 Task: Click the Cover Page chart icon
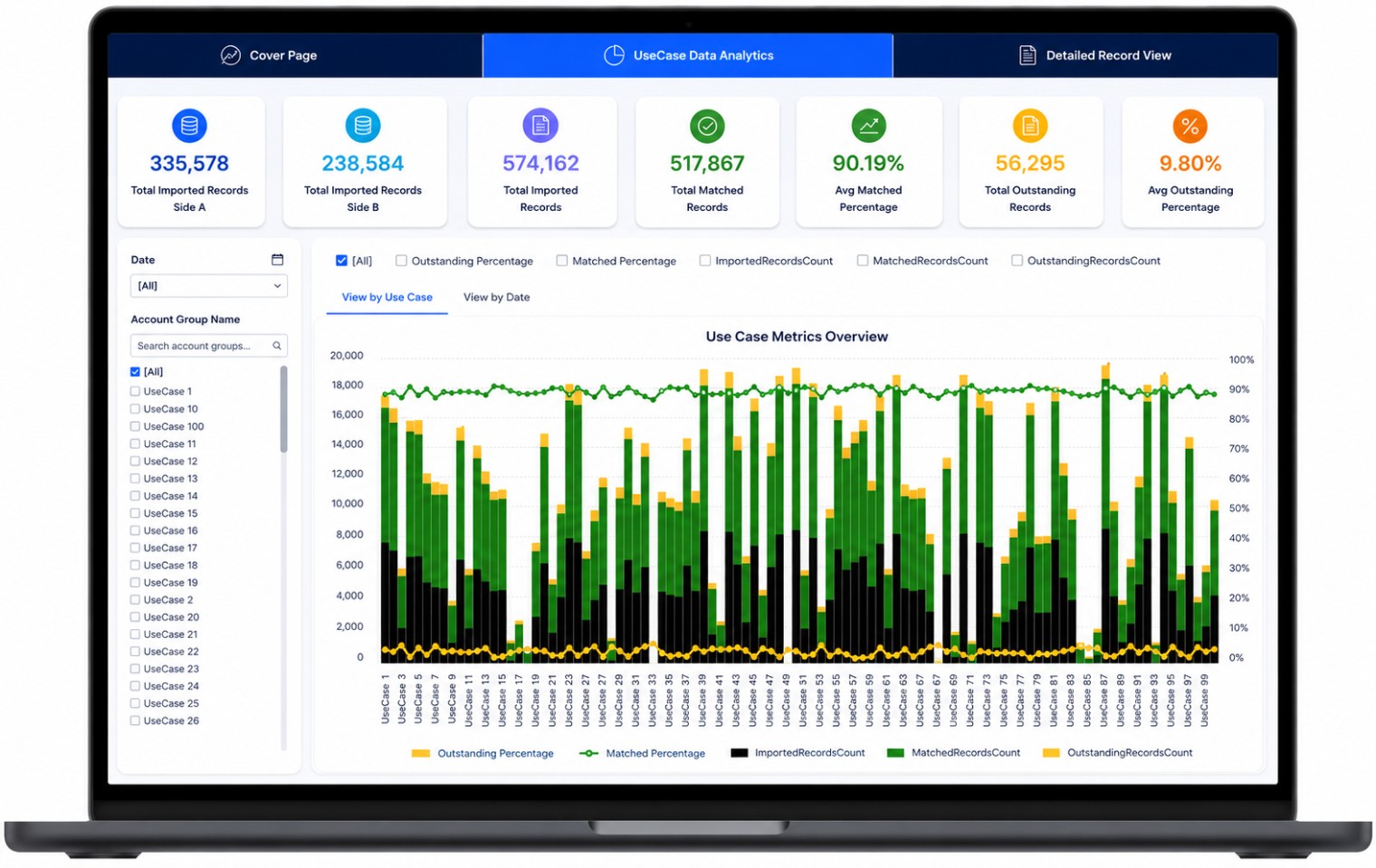click(x=231, y=55)
